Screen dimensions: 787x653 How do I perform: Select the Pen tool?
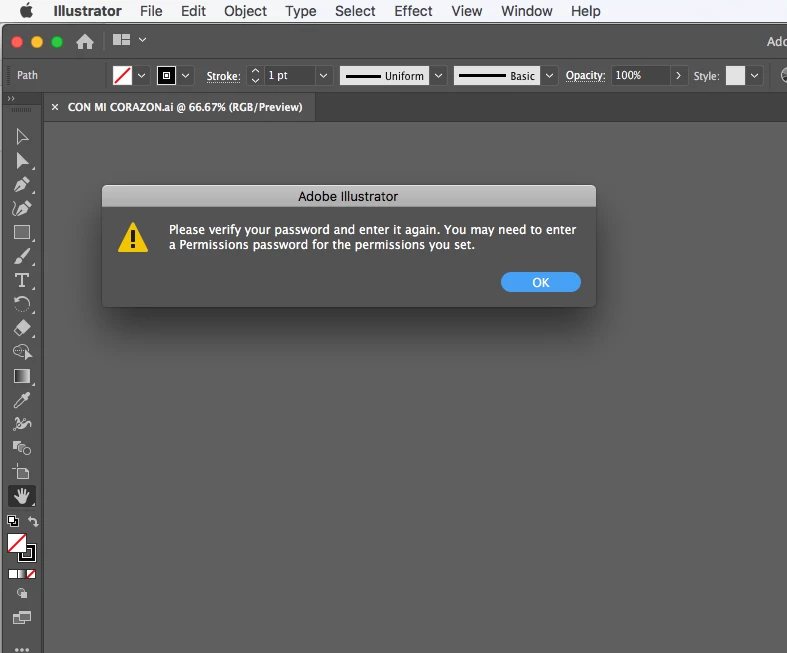point(22,184)
